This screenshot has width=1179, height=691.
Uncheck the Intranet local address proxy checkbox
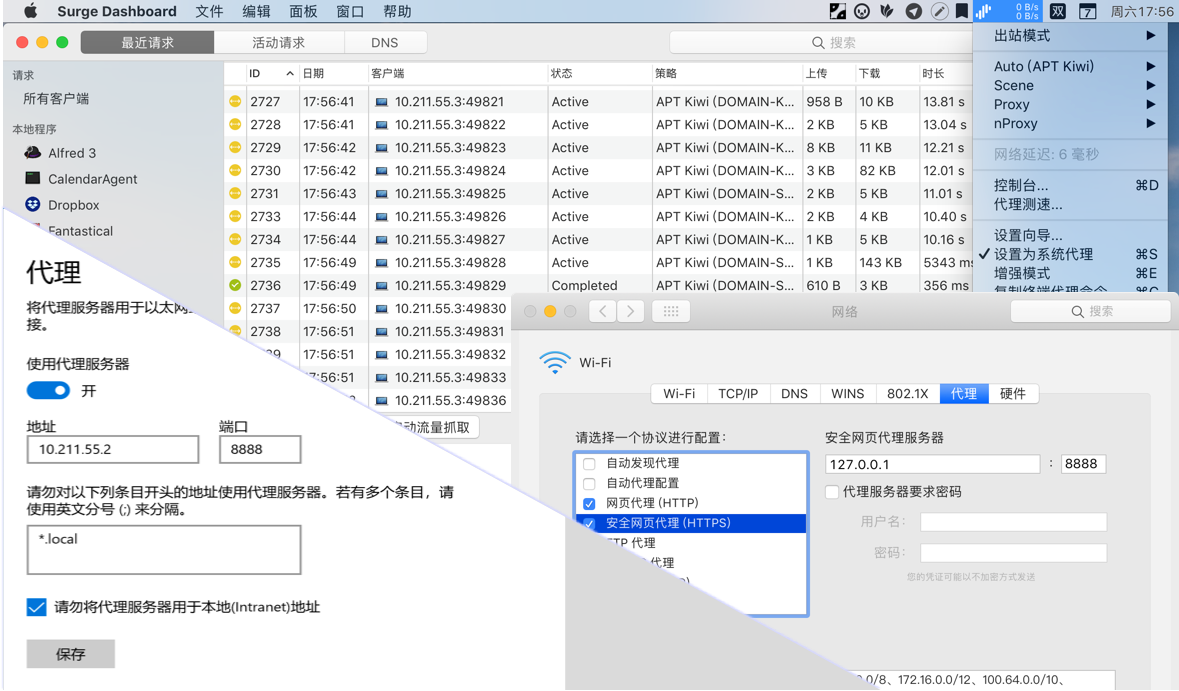(36, 607)
